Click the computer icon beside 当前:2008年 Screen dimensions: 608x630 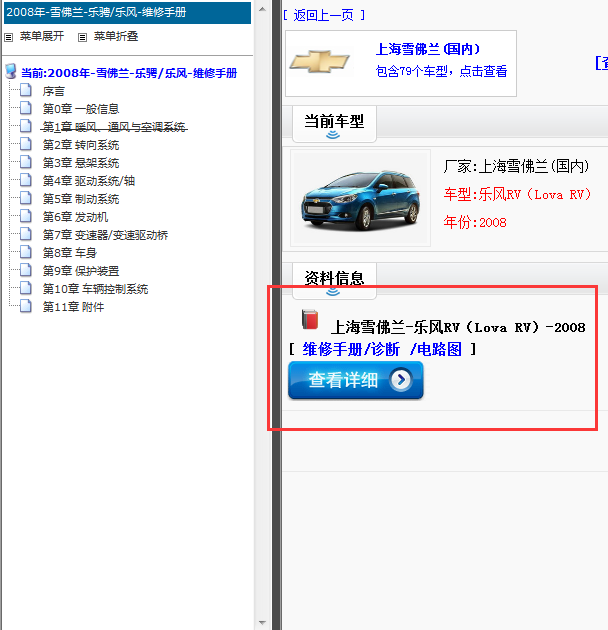point(11,71)
